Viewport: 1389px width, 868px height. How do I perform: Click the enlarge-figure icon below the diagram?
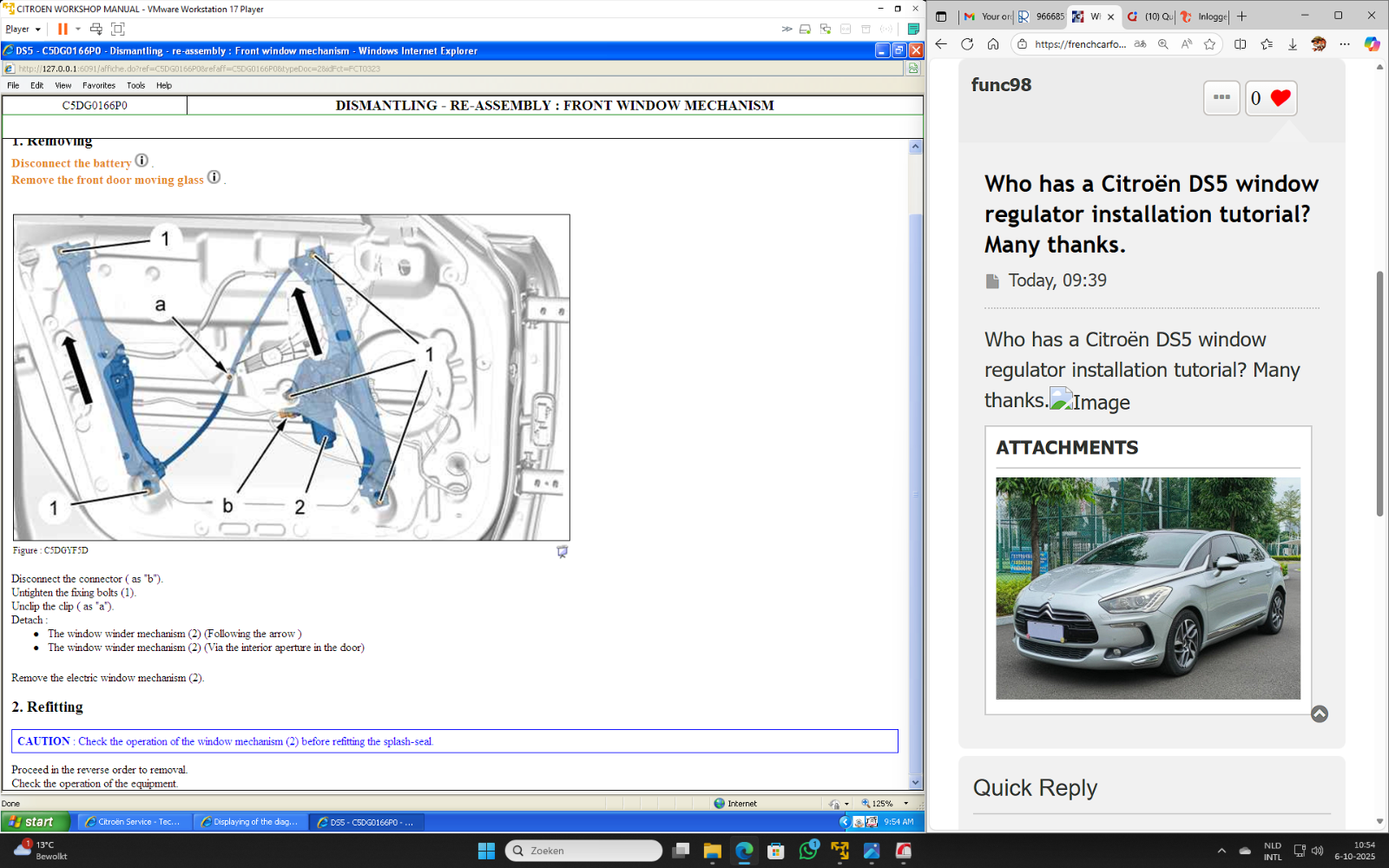(562, 551)
